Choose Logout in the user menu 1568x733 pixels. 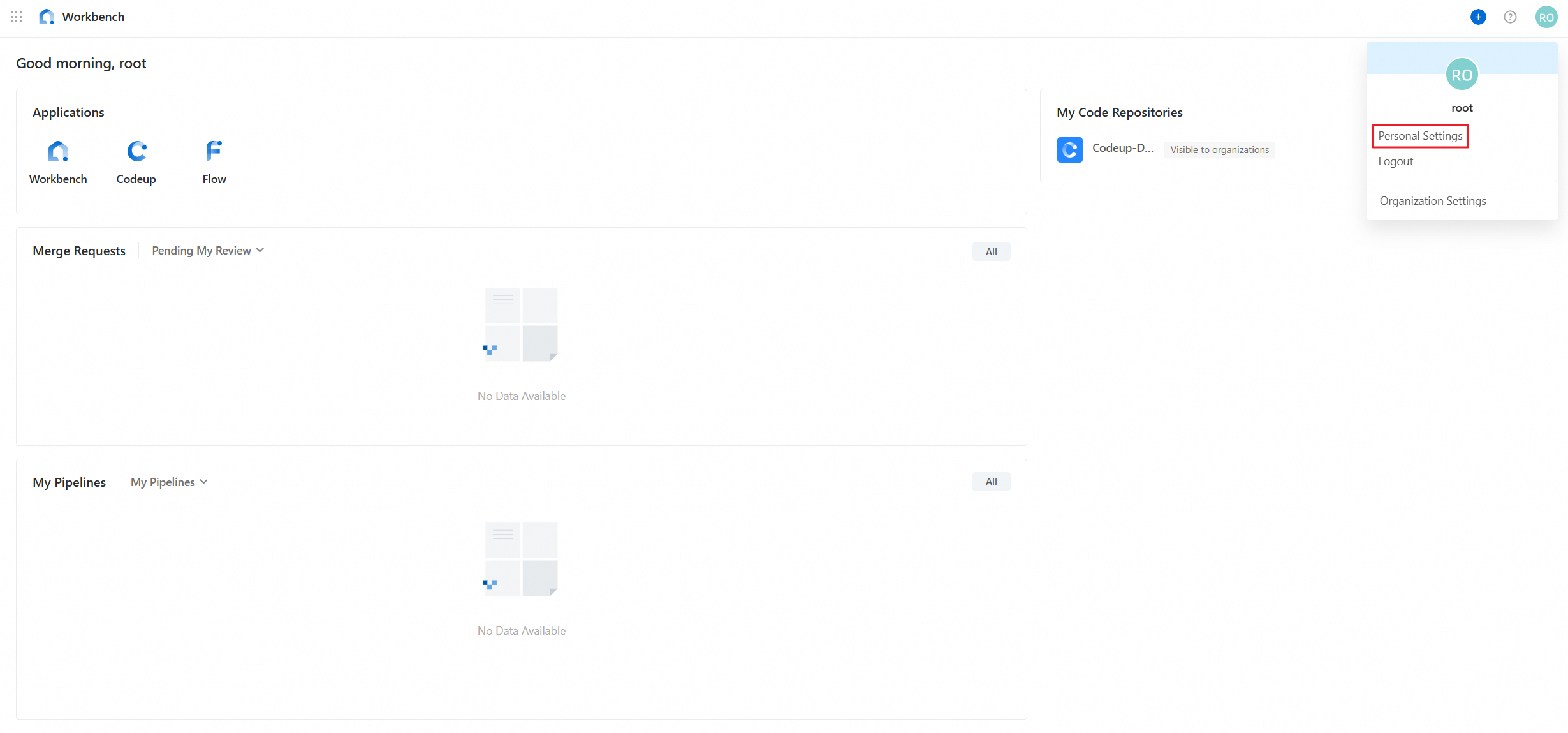1395,161
